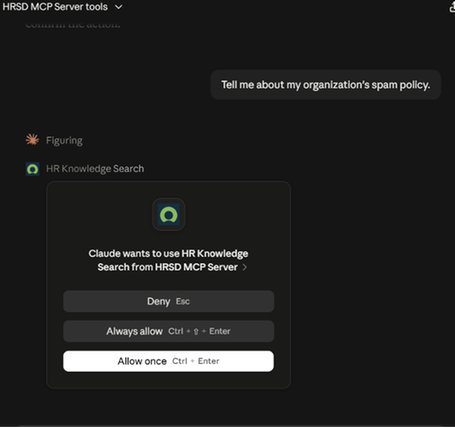
Task: Click the Claude starburst icon beside Figuring
Action: [32, 140]
